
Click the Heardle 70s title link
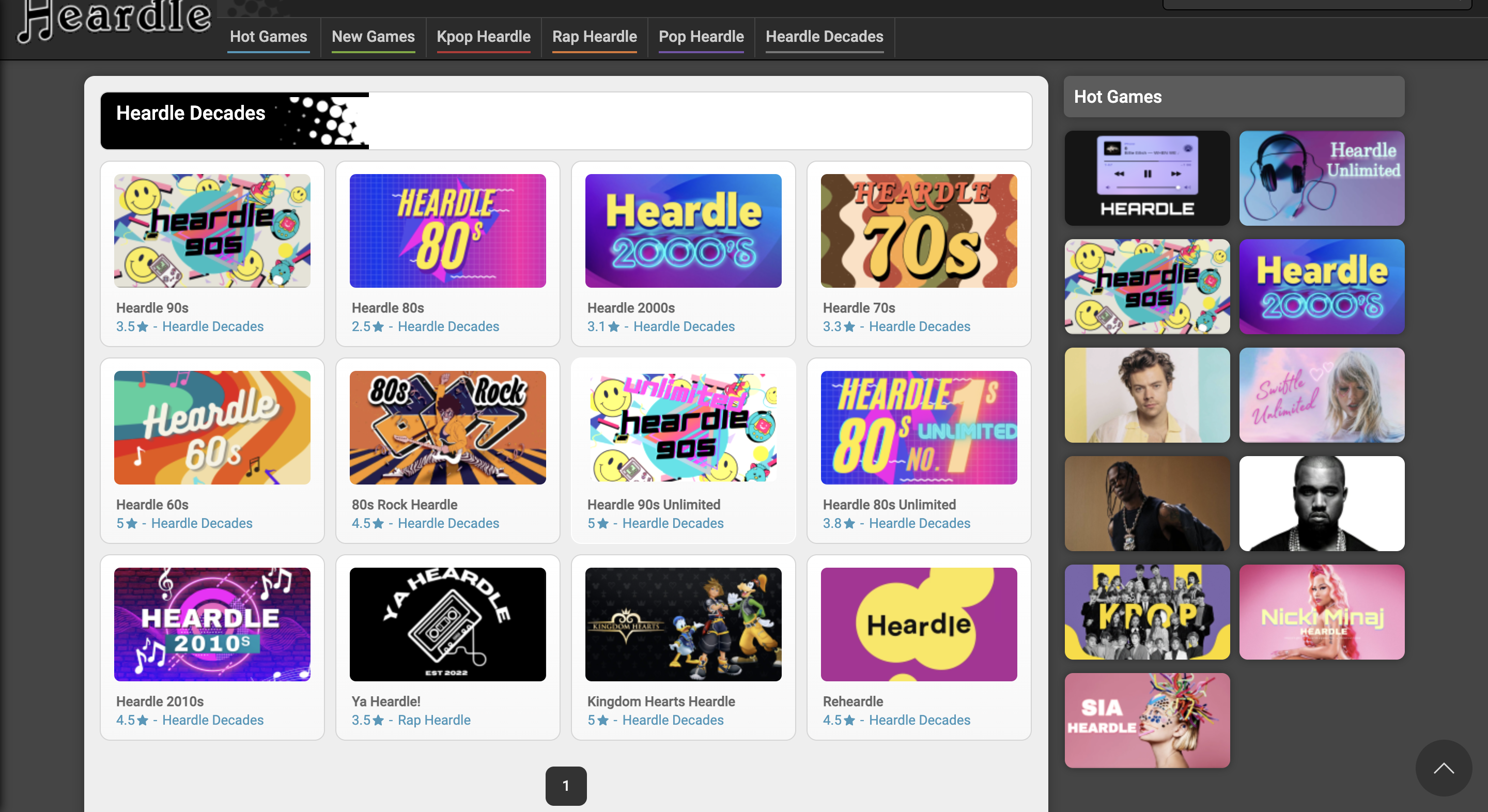coord(860,308)
